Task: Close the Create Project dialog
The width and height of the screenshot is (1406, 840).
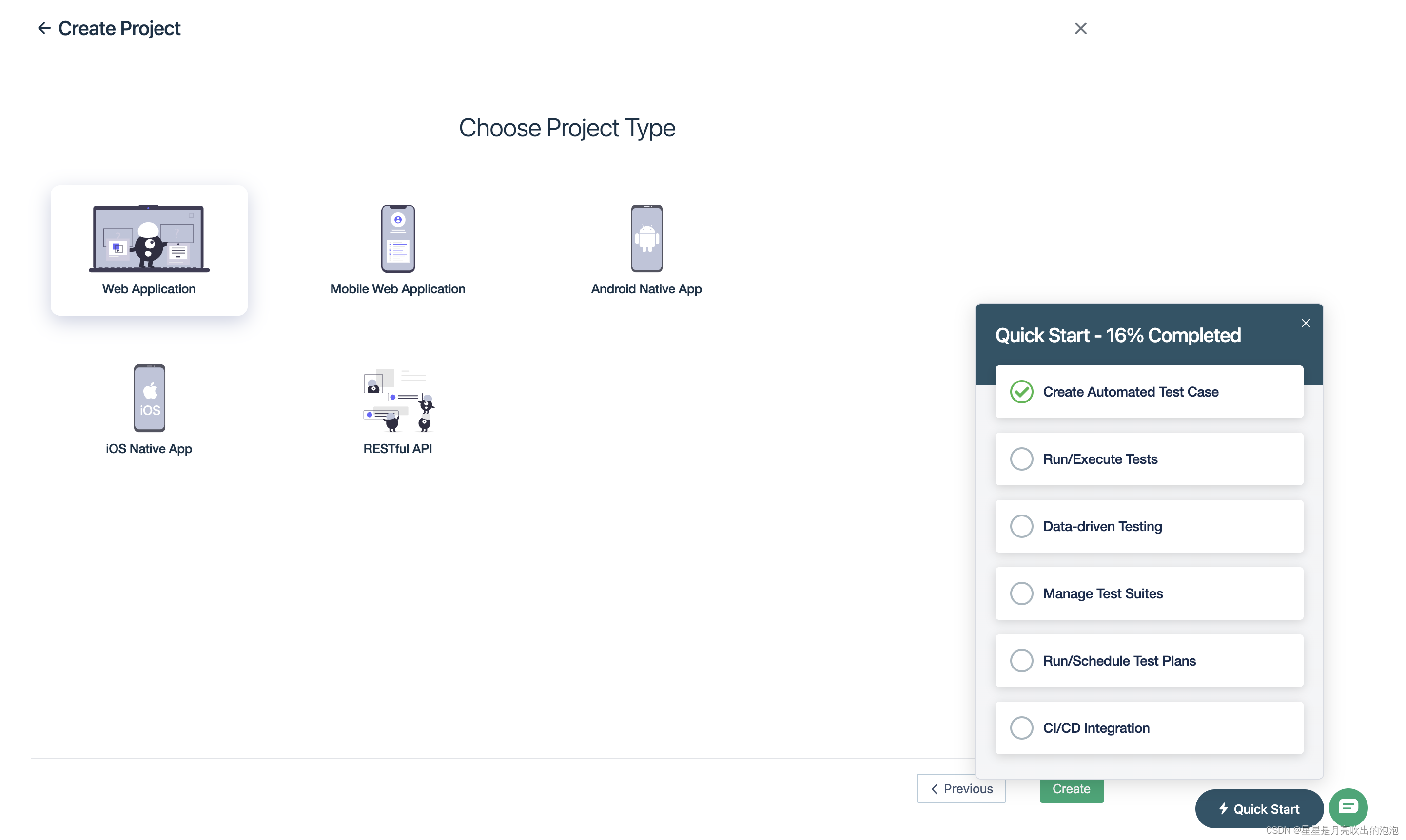Action: [1080, 28]
